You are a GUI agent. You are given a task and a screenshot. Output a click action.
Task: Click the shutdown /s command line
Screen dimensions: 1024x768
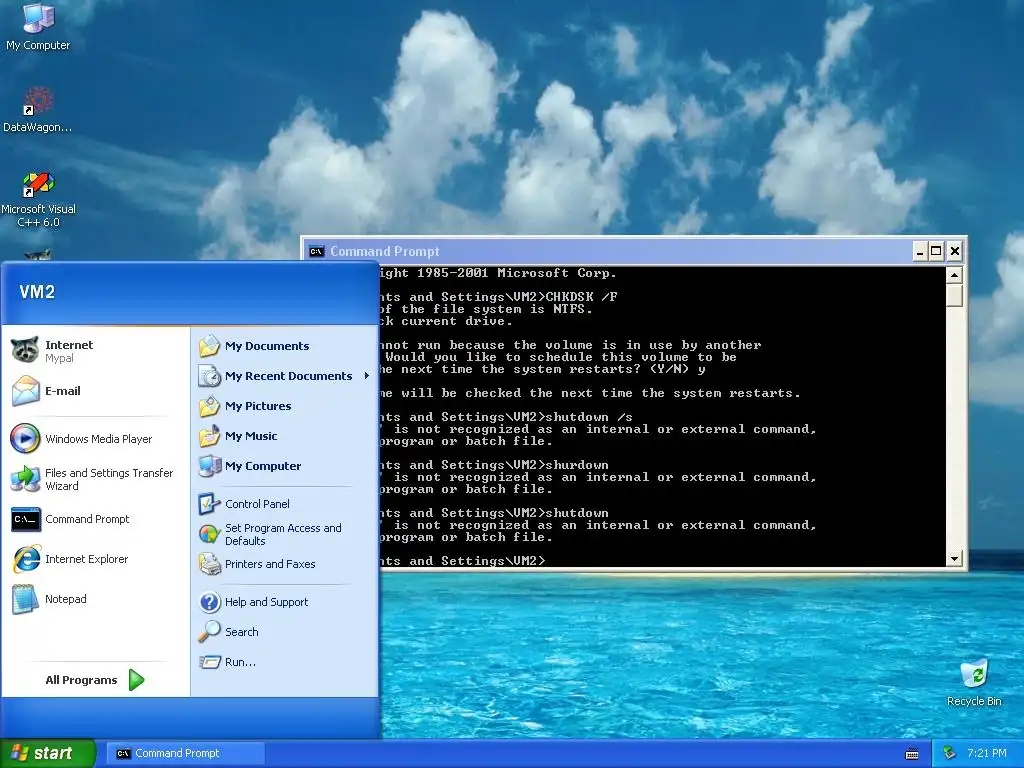pos(505,417)
